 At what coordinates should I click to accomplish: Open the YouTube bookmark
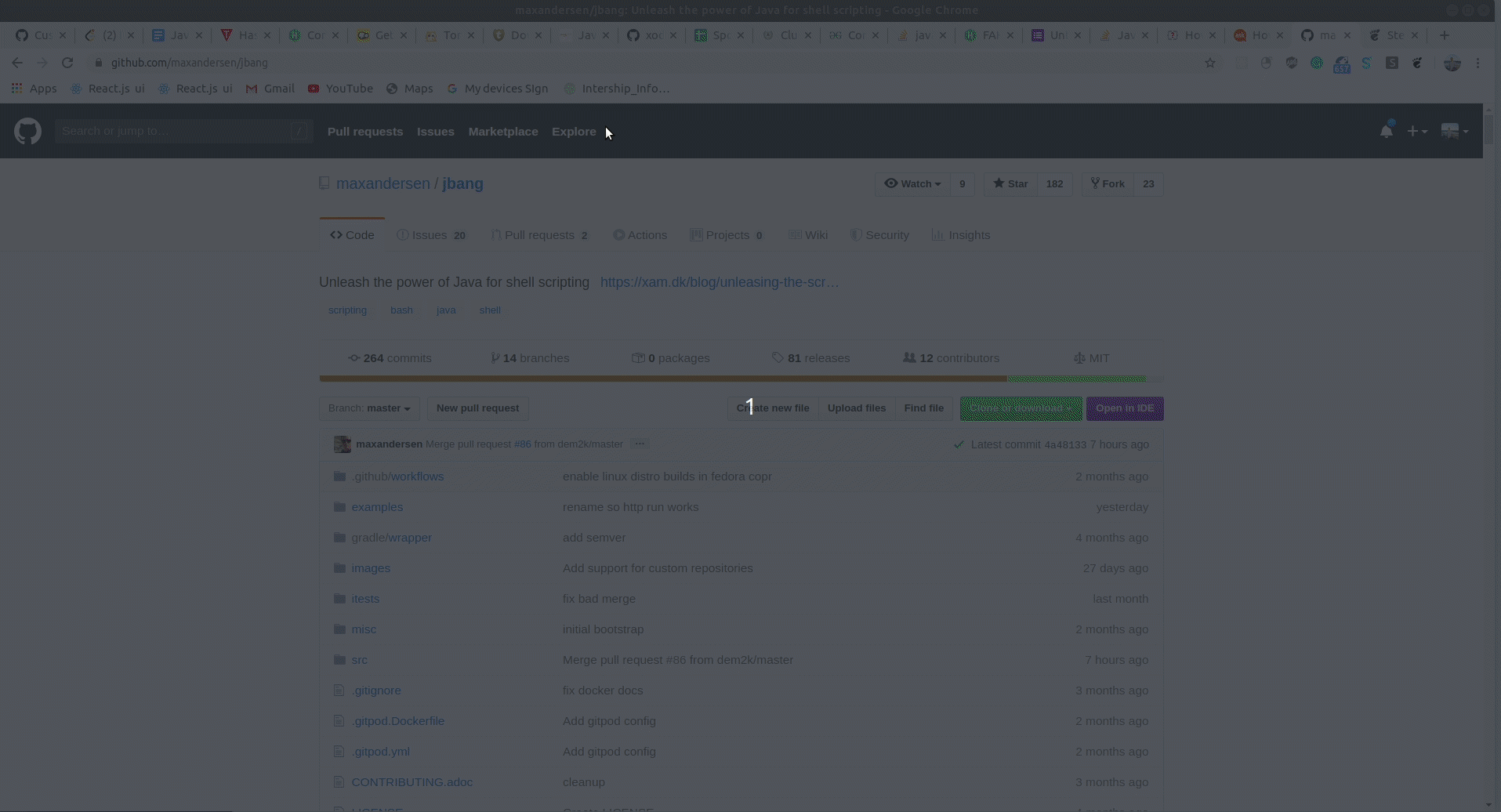click(x=340, y=89)
